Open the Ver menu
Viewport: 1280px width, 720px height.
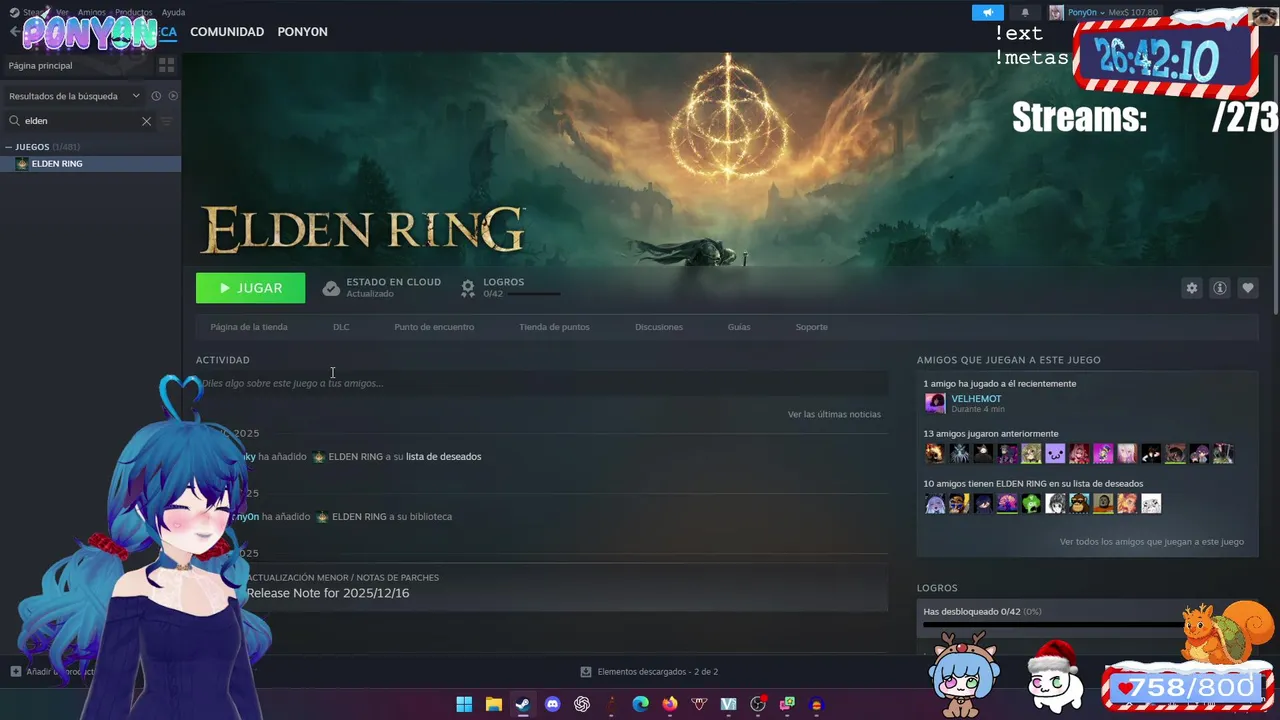coord(62,12)
